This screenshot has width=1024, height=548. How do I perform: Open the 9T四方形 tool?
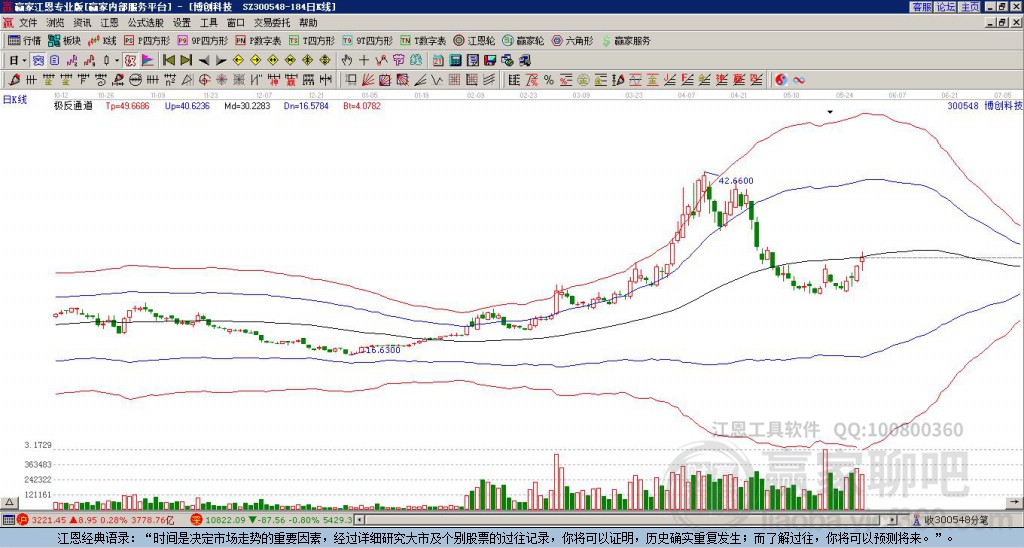coord(368,40)
